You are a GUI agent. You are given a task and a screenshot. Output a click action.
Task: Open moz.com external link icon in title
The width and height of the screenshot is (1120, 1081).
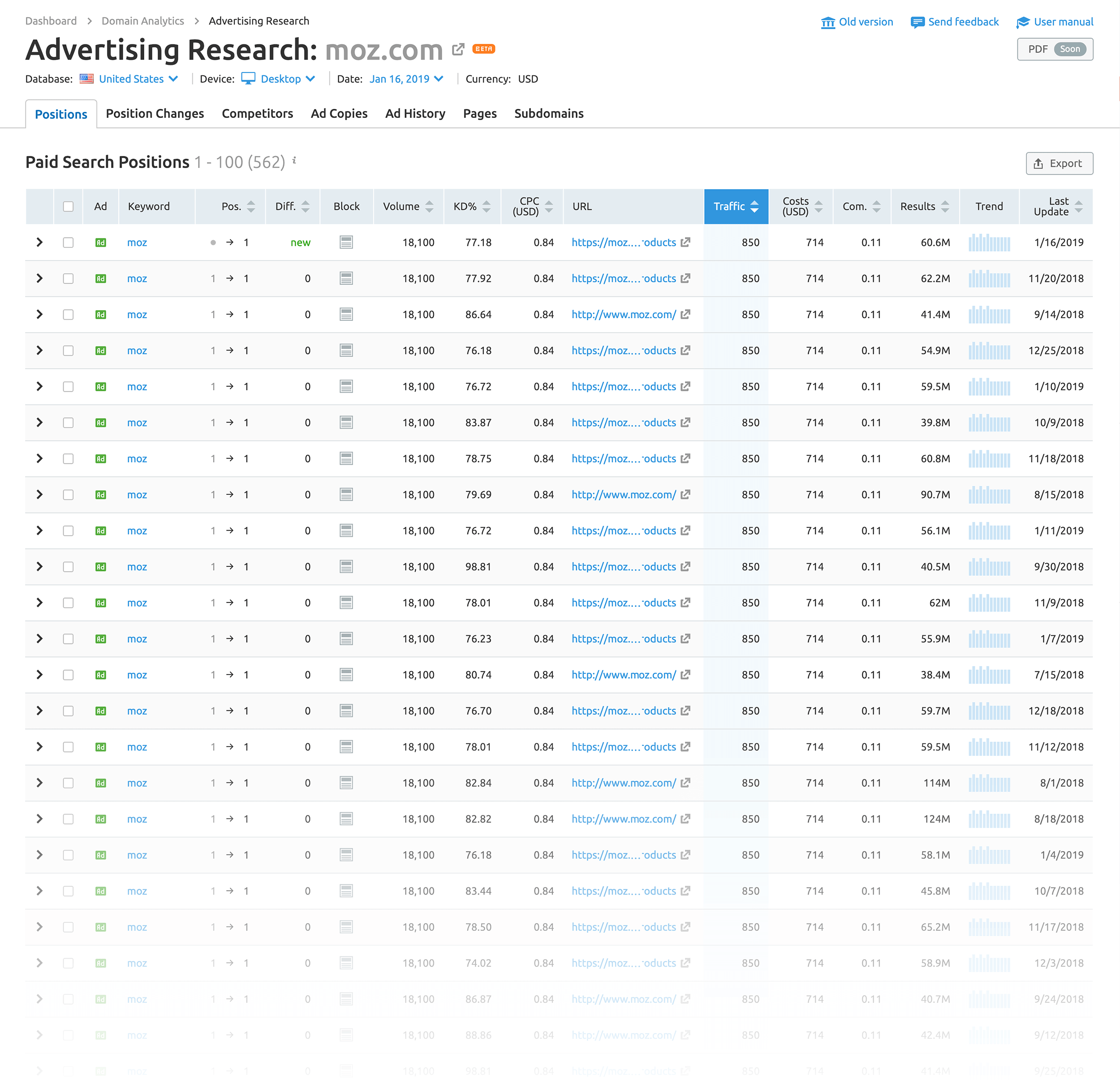(x=458, y=50)
